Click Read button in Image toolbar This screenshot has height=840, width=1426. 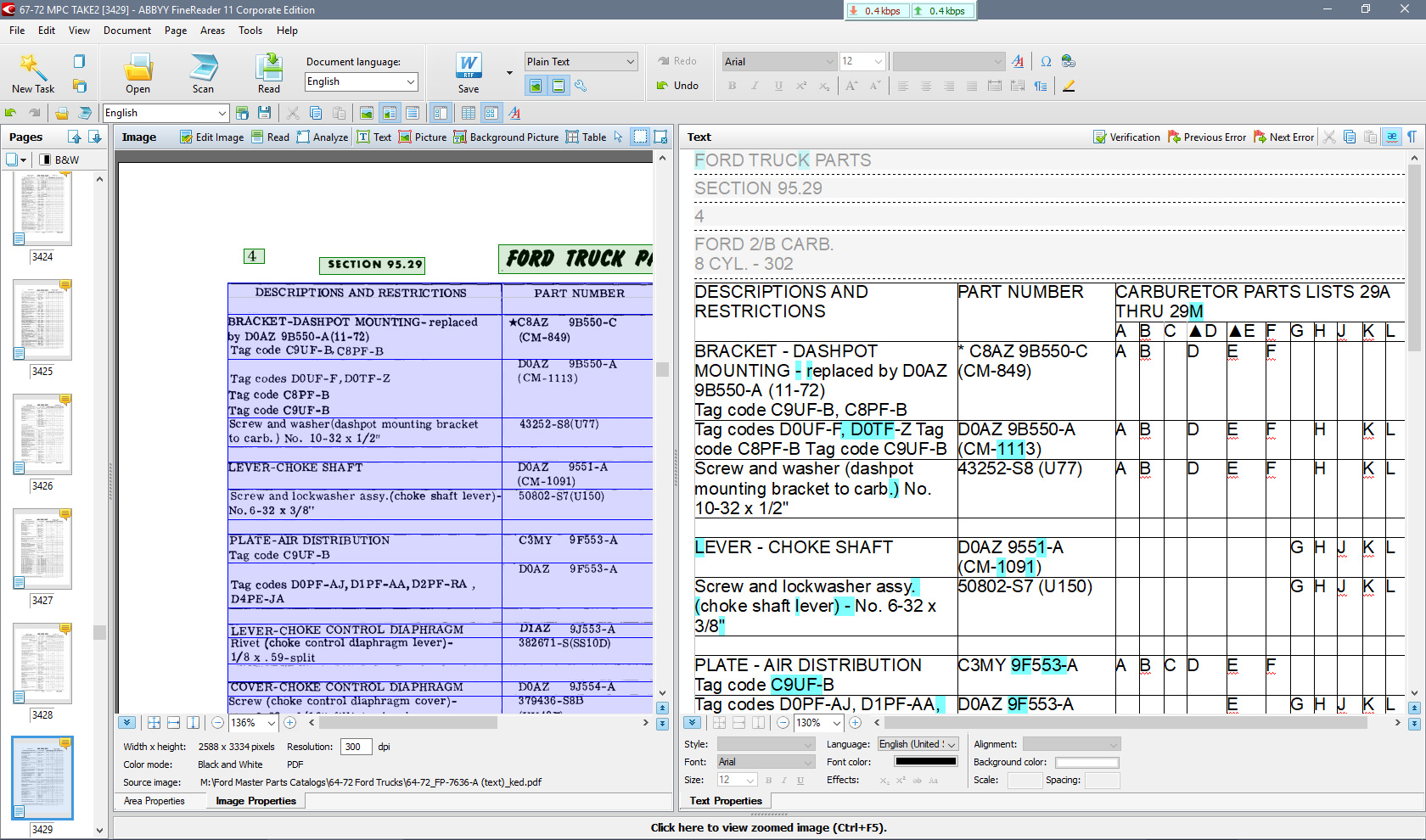point(270,137)
